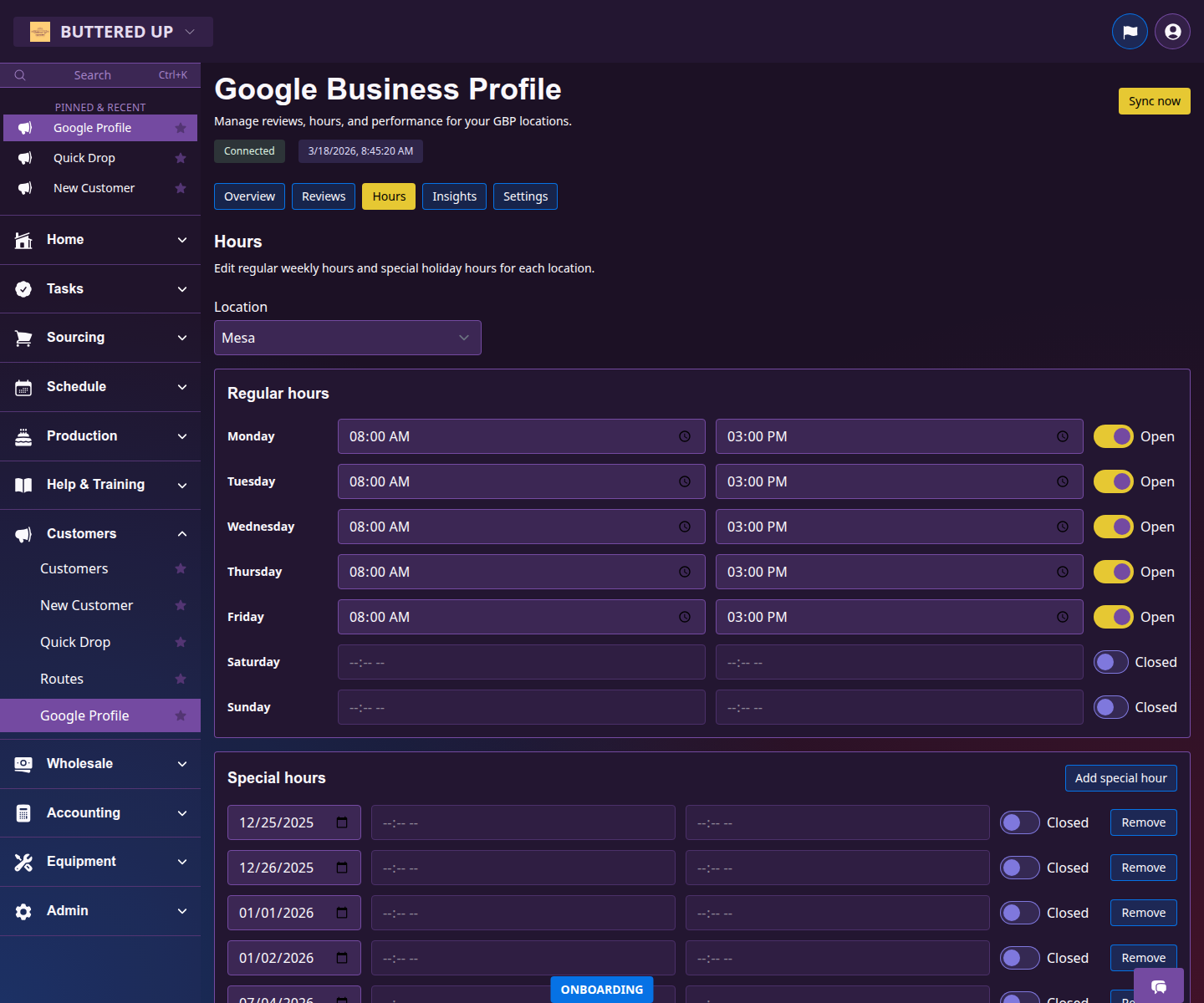Click the chat bubble icon at bottom right
This screenshot has height=1003, width=1204.
pyautogui.click(x=1159, y=987)
